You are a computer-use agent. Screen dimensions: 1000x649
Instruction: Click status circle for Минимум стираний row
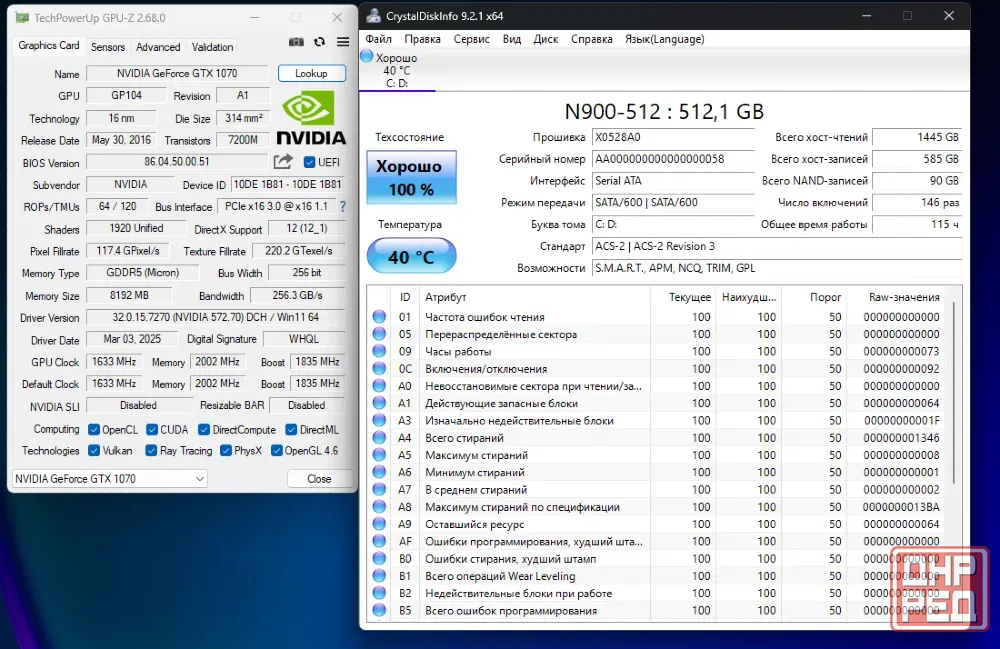click(379, 471)
